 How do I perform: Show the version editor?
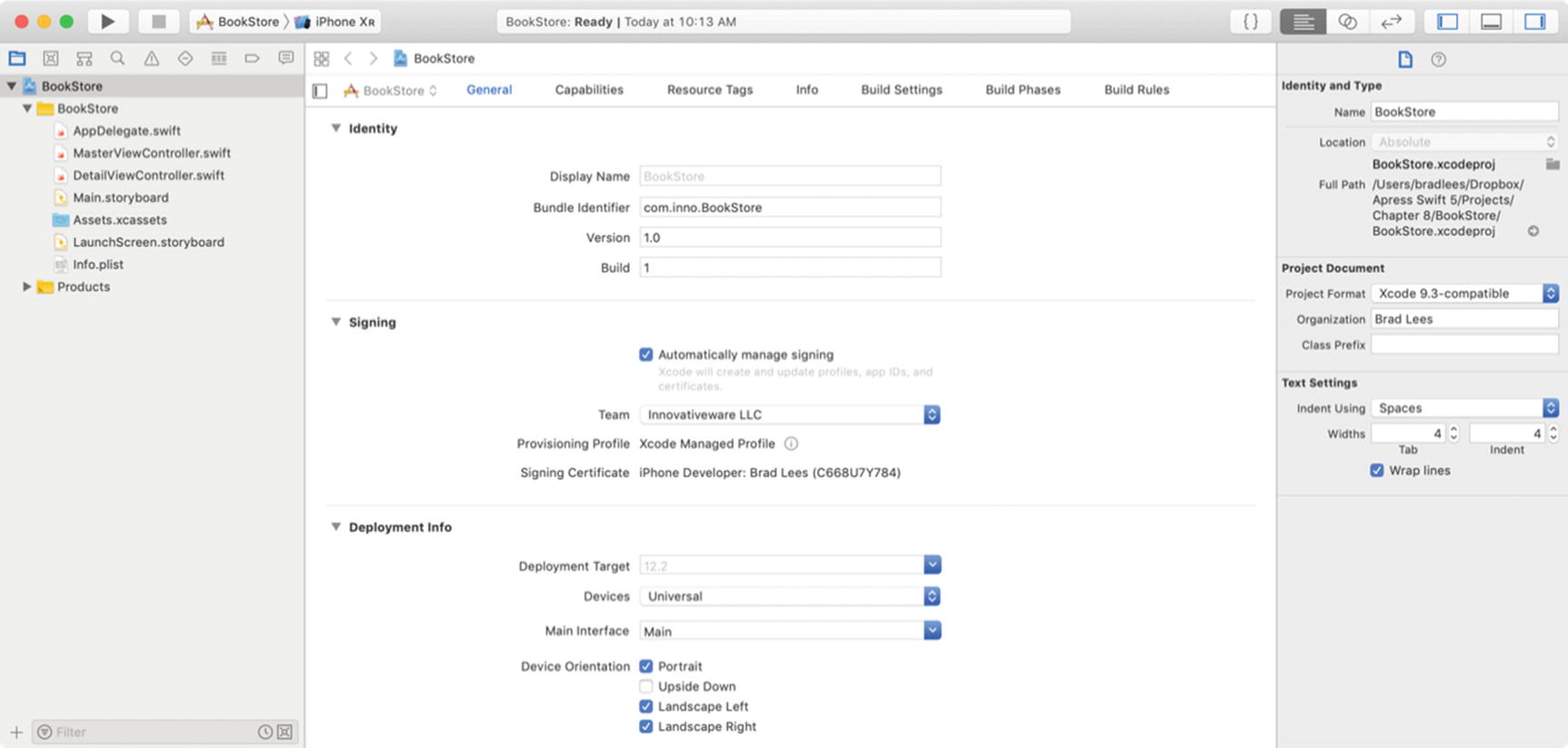pos(1391,21)
